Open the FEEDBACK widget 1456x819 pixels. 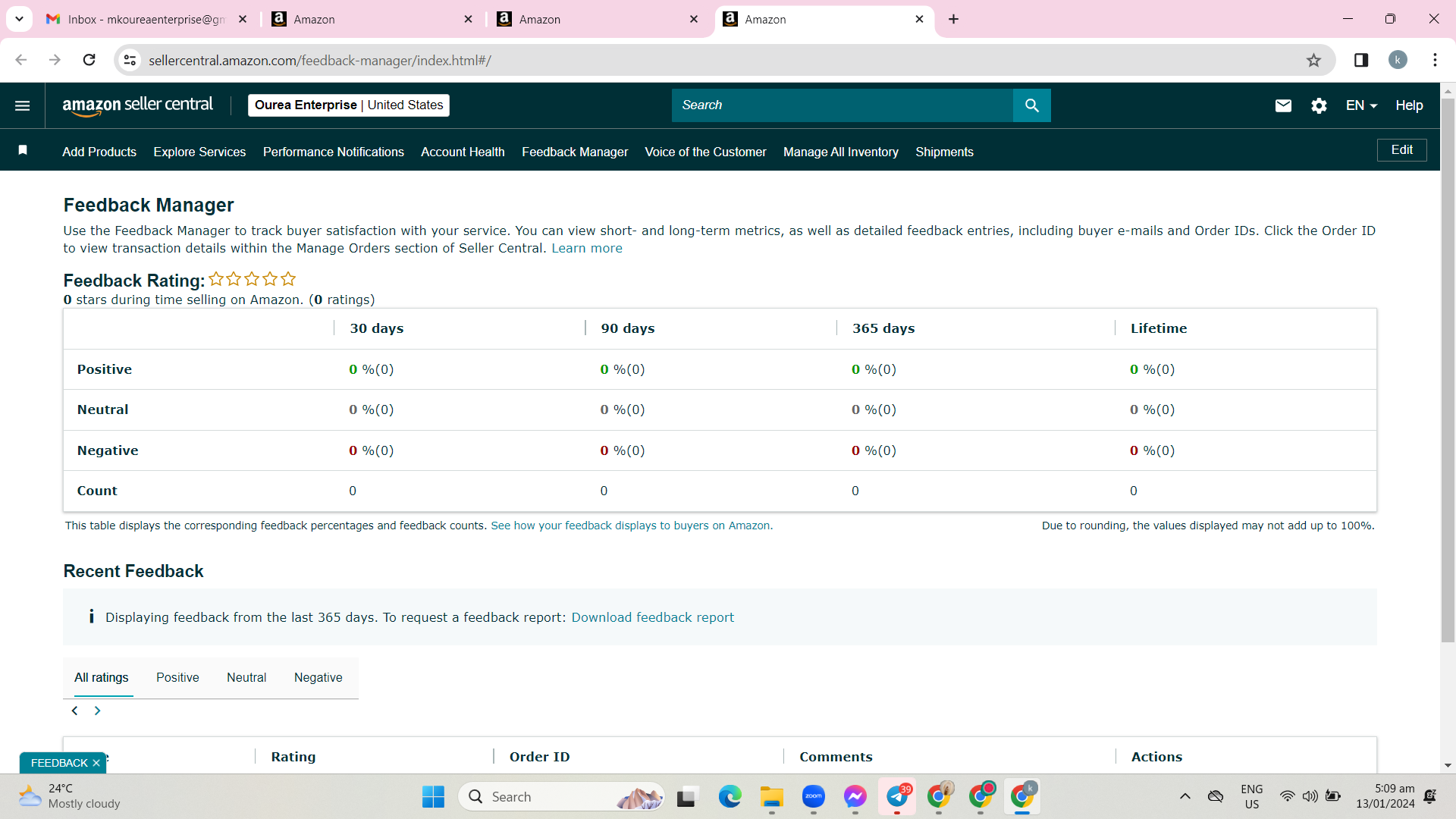point(59,763)
